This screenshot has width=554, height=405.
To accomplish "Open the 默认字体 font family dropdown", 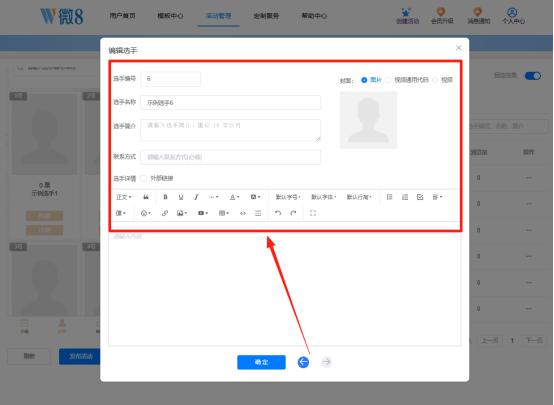I will click(323, 197).
